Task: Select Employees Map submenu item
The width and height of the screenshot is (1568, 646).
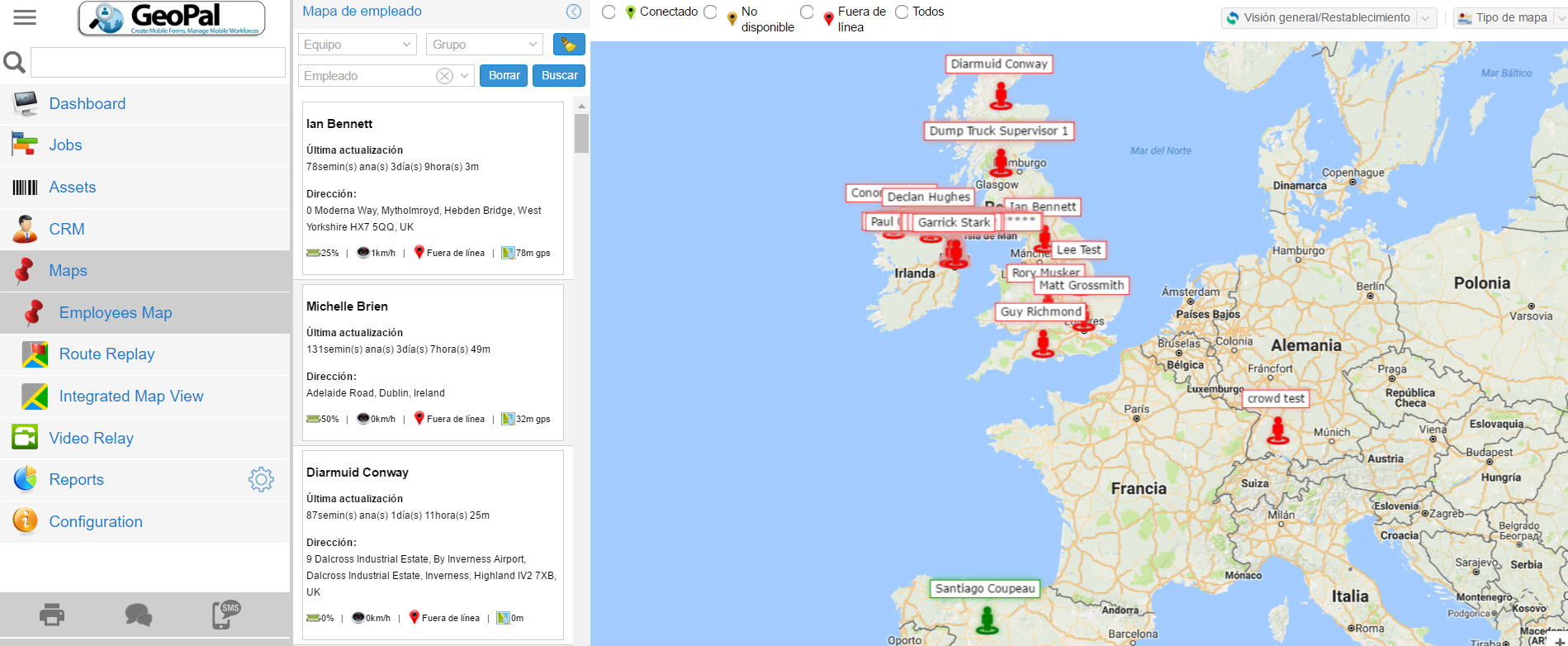Action: coord(145,313)
